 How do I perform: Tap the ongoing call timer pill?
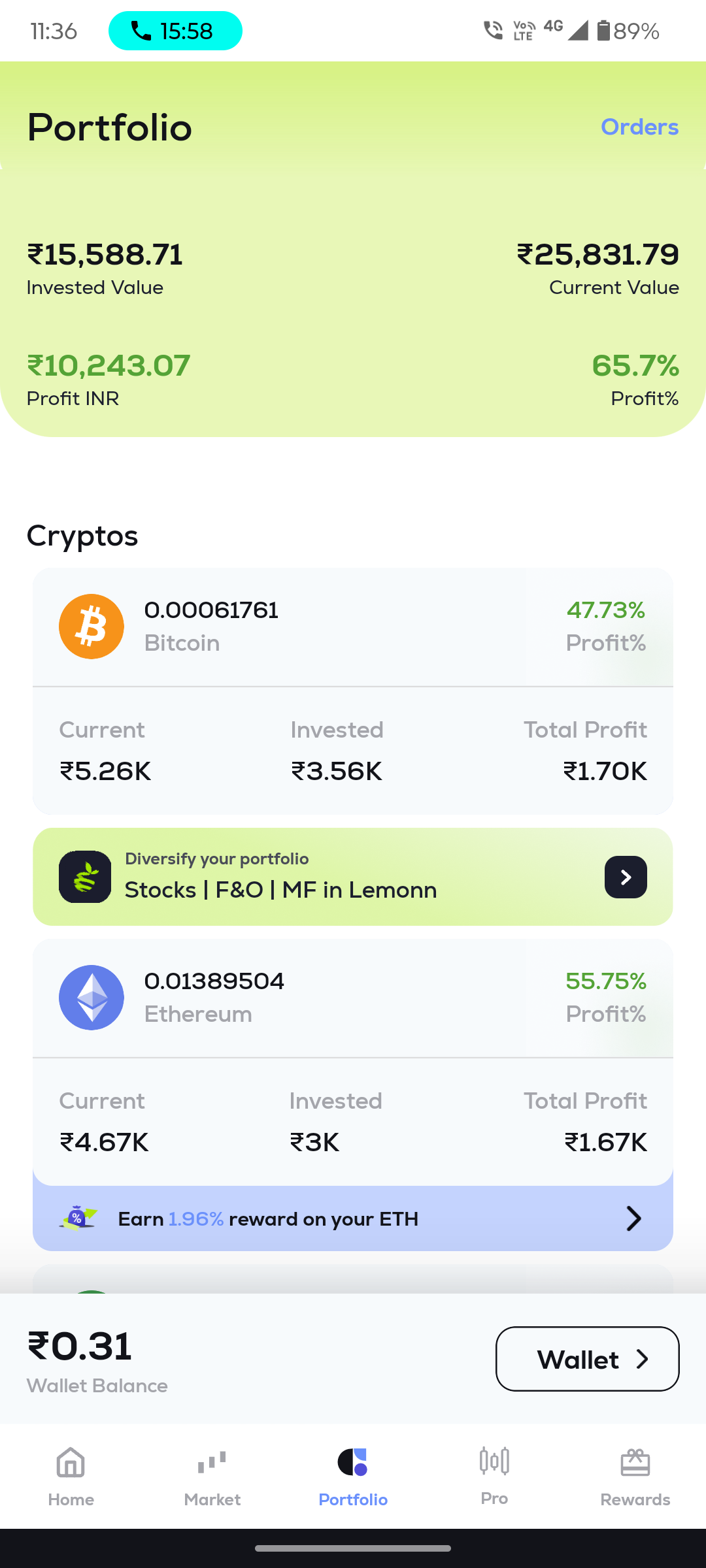[x=175, y=31]
